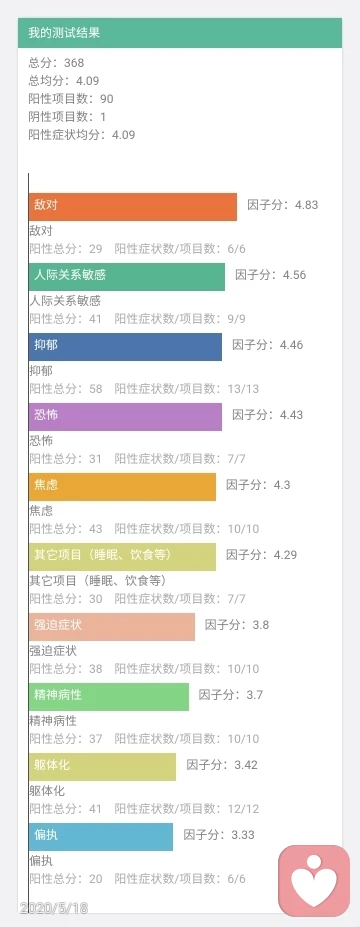The image size is (360, 927).
Task: Click the 总分：368 line
Action: click(x=56, y=63)
